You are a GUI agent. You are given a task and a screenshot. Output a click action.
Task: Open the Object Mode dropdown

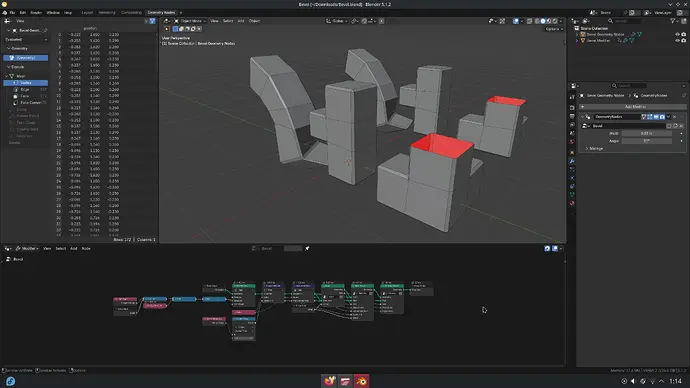(x=190, y=21)
